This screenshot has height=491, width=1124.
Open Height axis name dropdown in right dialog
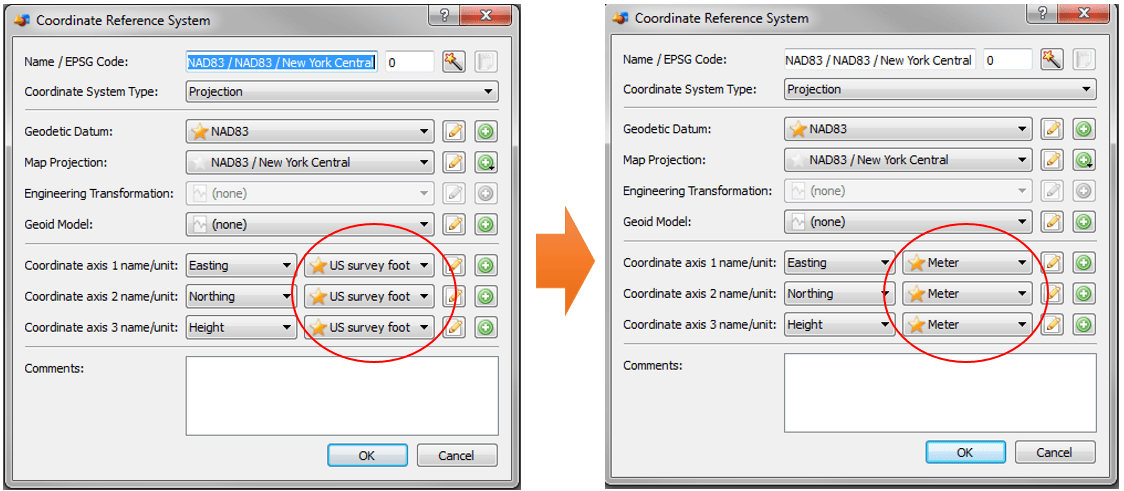click(839, 325)
